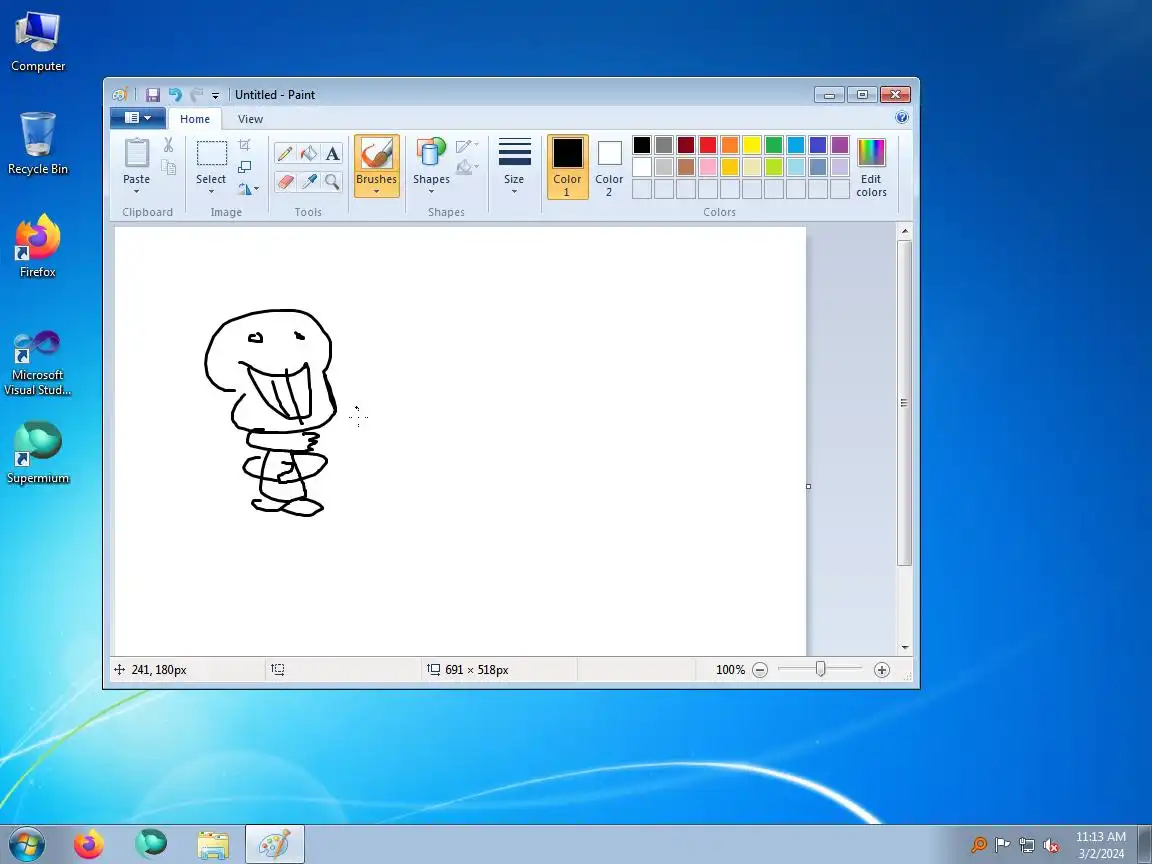Open the Paint file menu button
Screen dimensions: 1152x864
point(137,118)
